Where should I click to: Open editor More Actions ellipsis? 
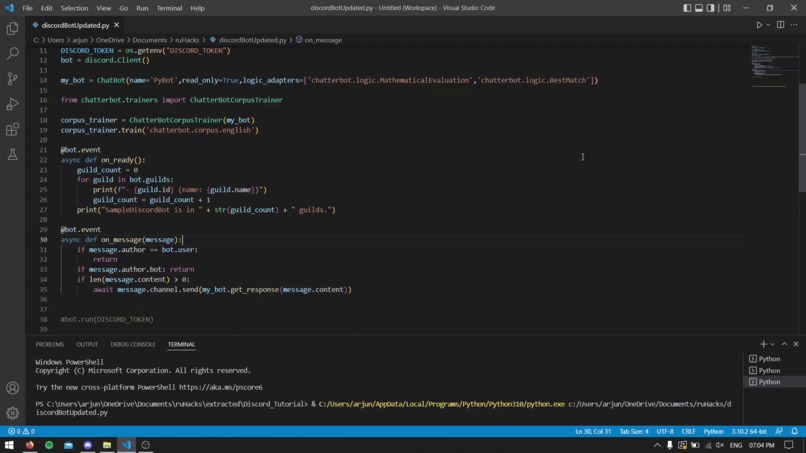click(x=794, y=25)
